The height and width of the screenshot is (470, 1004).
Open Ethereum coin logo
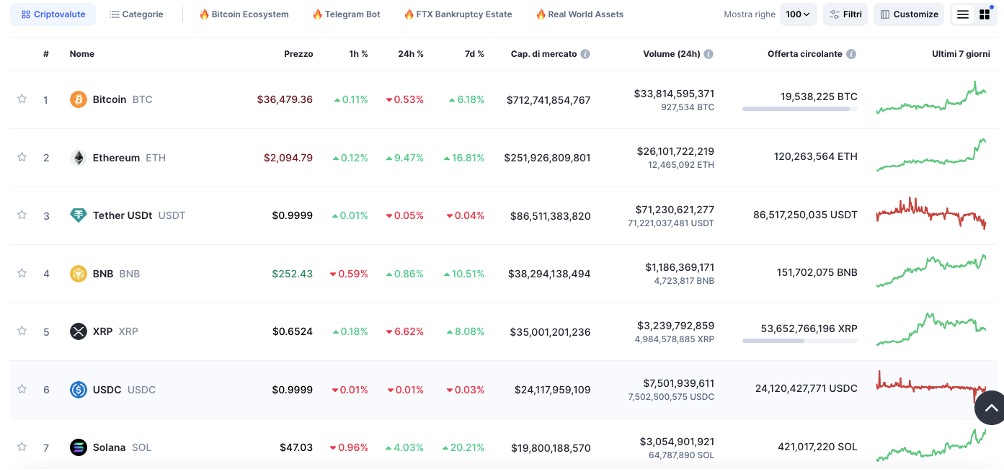[x=78, y=158]
